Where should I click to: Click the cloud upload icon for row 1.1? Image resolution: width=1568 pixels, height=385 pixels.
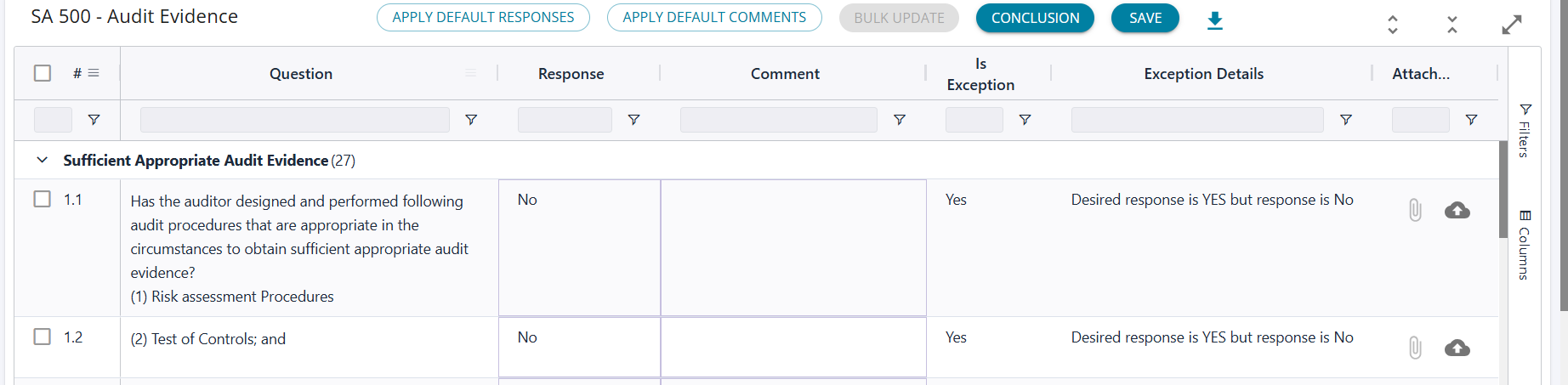click(1457, 210)
